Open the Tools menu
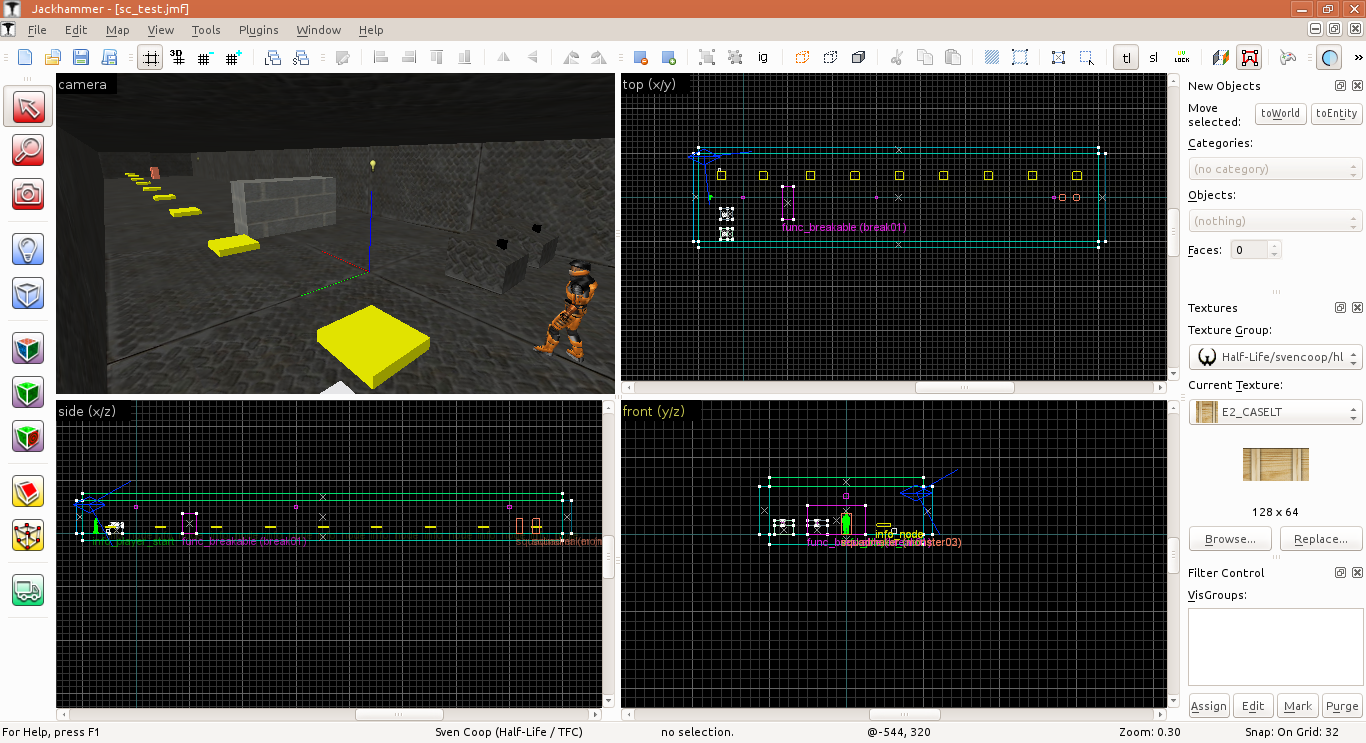This screenshot has width=1366, height=743. (x=206, y=30)
